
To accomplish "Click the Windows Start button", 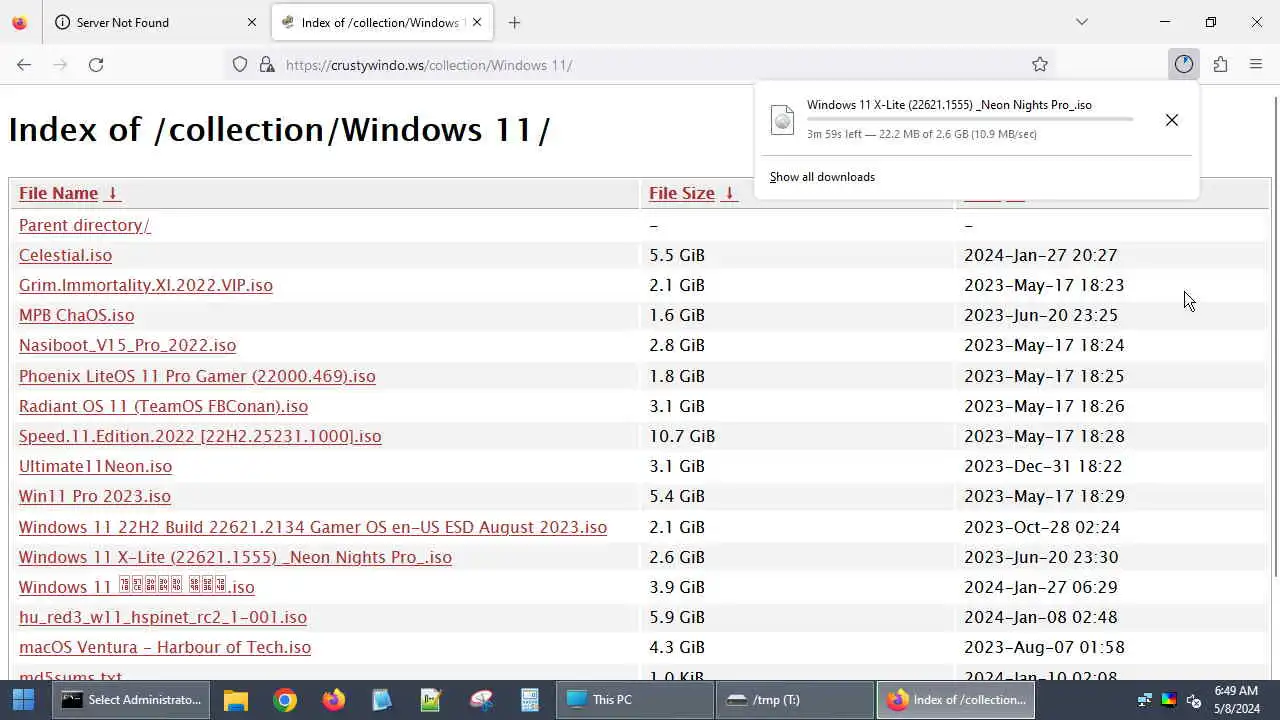I will [23, 700].
